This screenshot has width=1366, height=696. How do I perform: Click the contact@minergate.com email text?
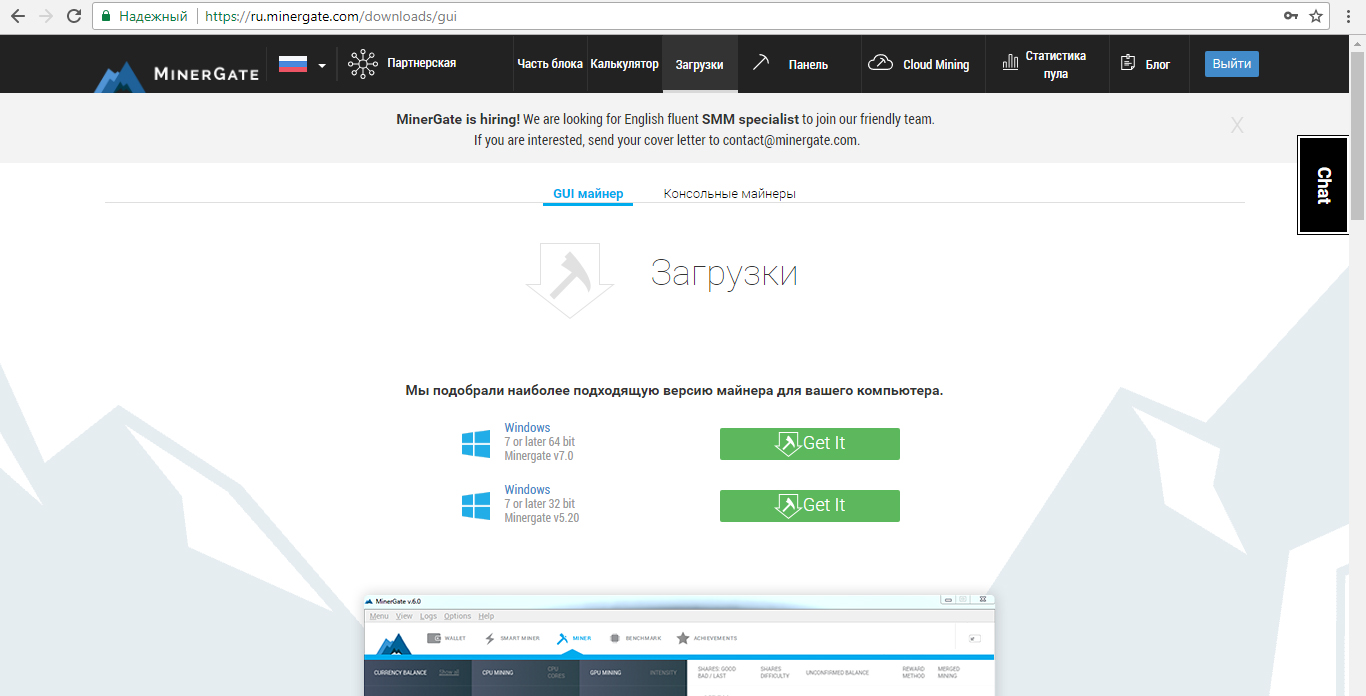(x=790, y=140)
